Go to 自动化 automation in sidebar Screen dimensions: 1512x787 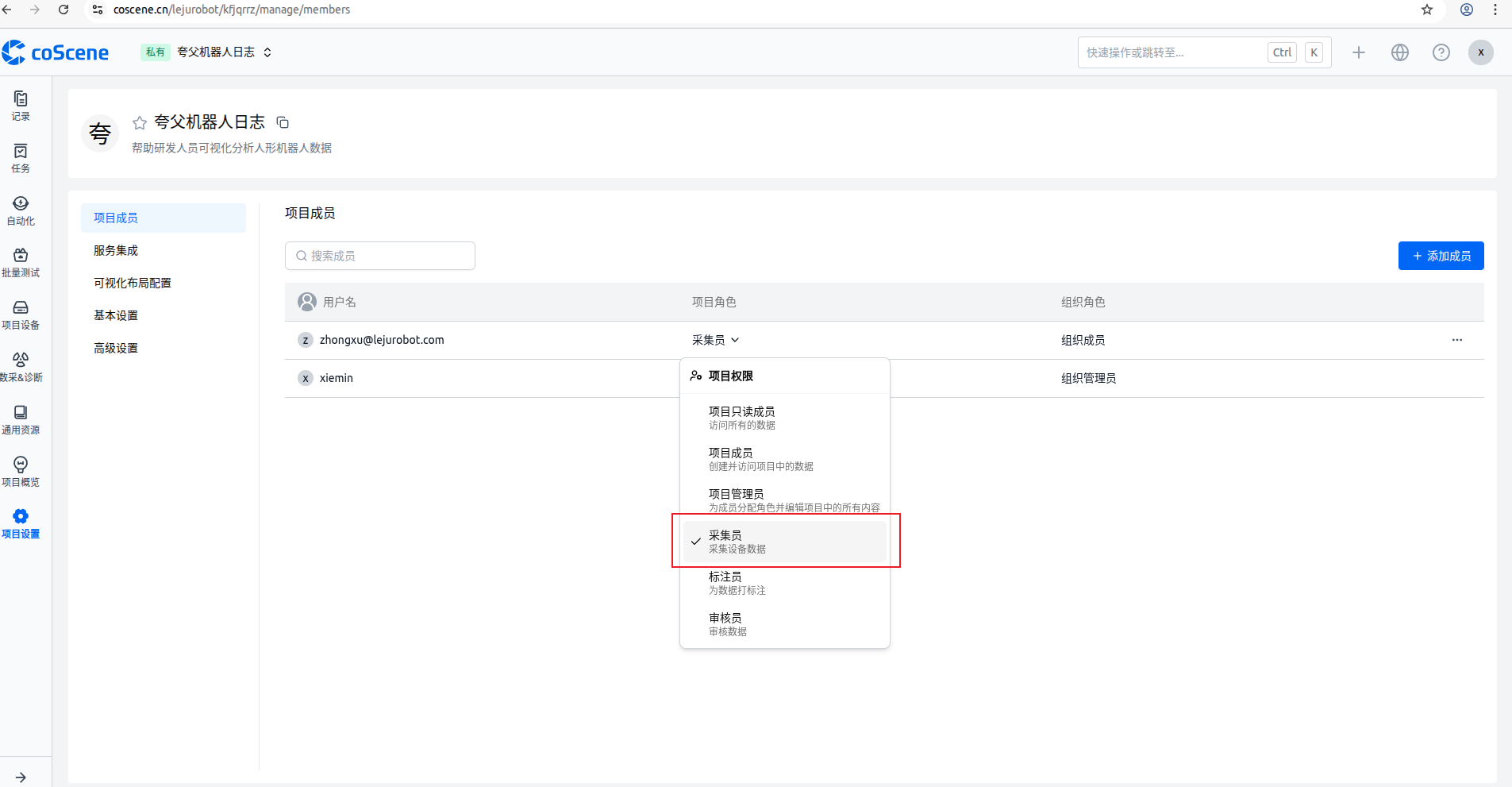[21, 210]
